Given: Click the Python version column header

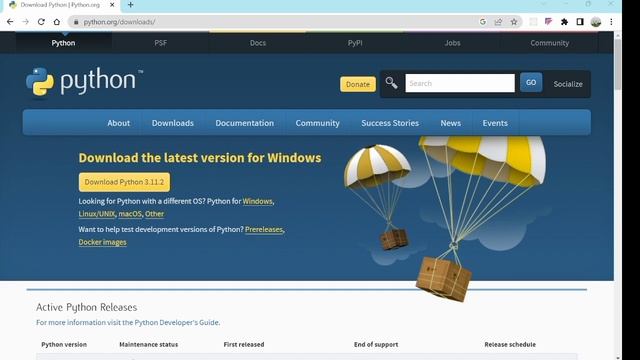Looking at the screenshot, I should 64,344.
